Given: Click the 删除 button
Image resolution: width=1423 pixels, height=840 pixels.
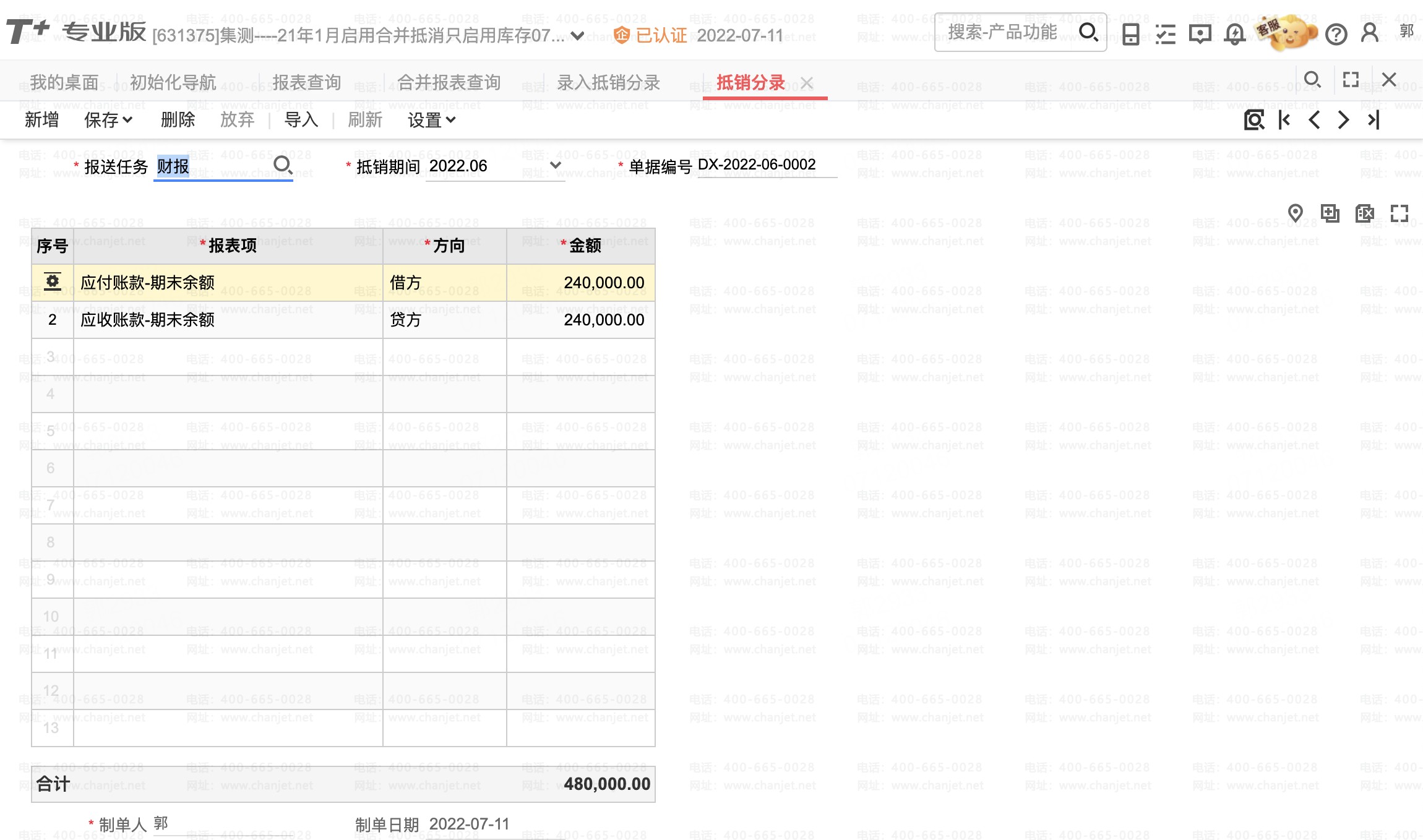Looking at the screenshot, I should [x=178, y=119].
